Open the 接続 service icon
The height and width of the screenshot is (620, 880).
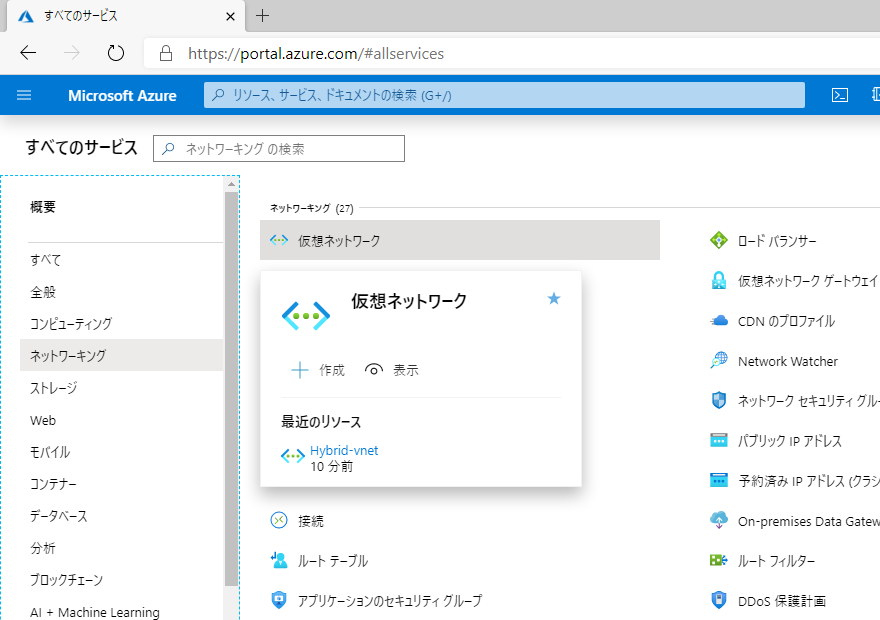point(279,521)
